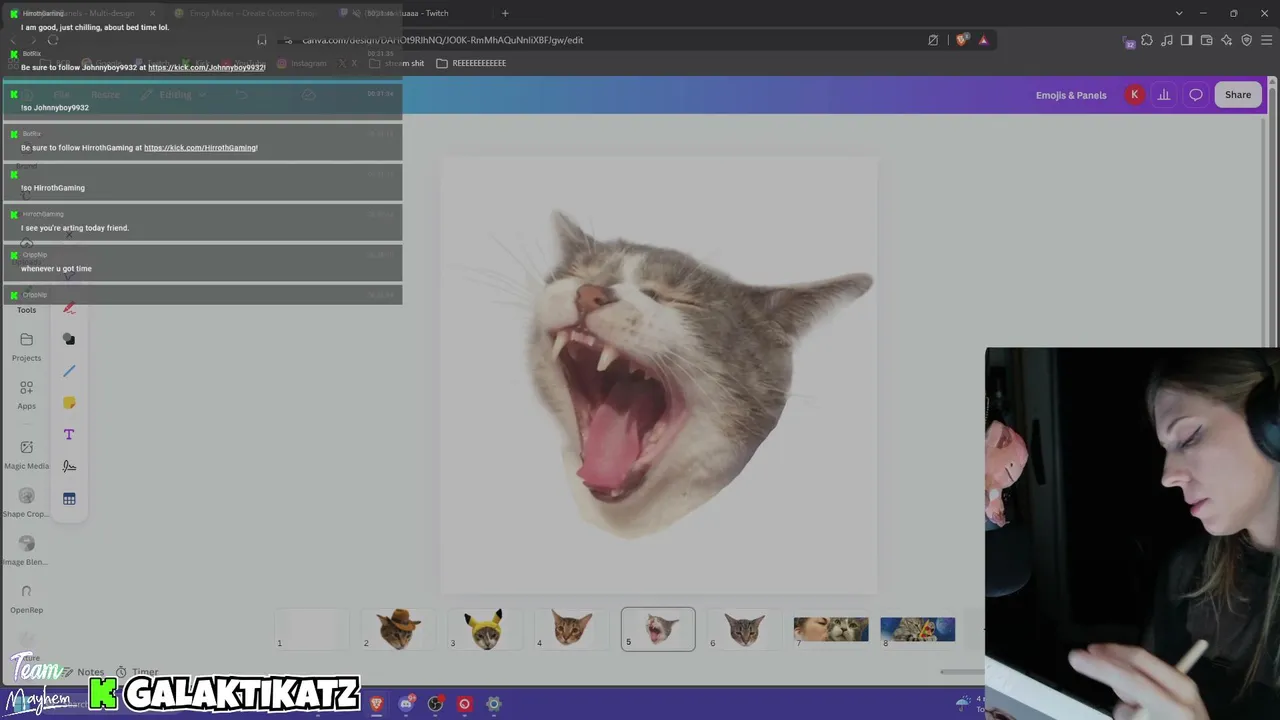Open the Image Blender app

pos(27,551)
